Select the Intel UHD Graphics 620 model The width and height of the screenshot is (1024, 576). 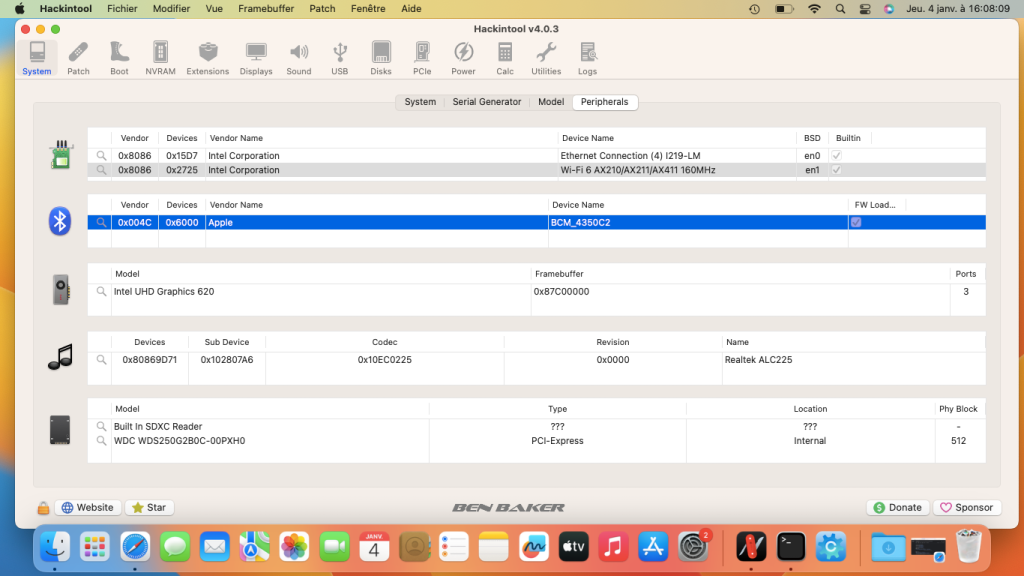coord(164,291)
